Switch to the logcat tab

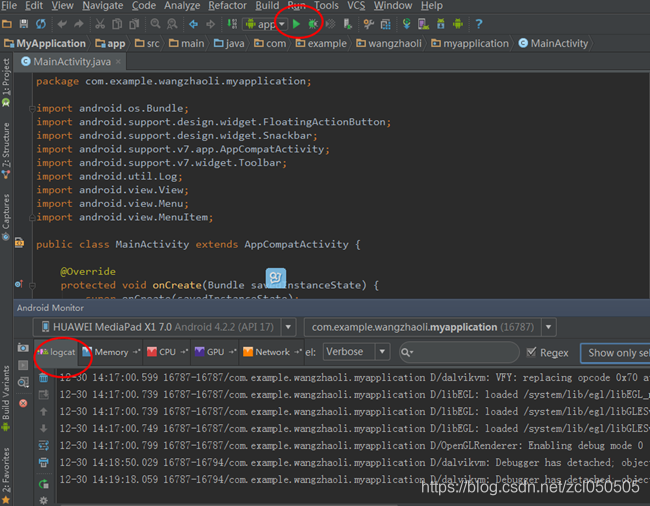pos(56,352)
